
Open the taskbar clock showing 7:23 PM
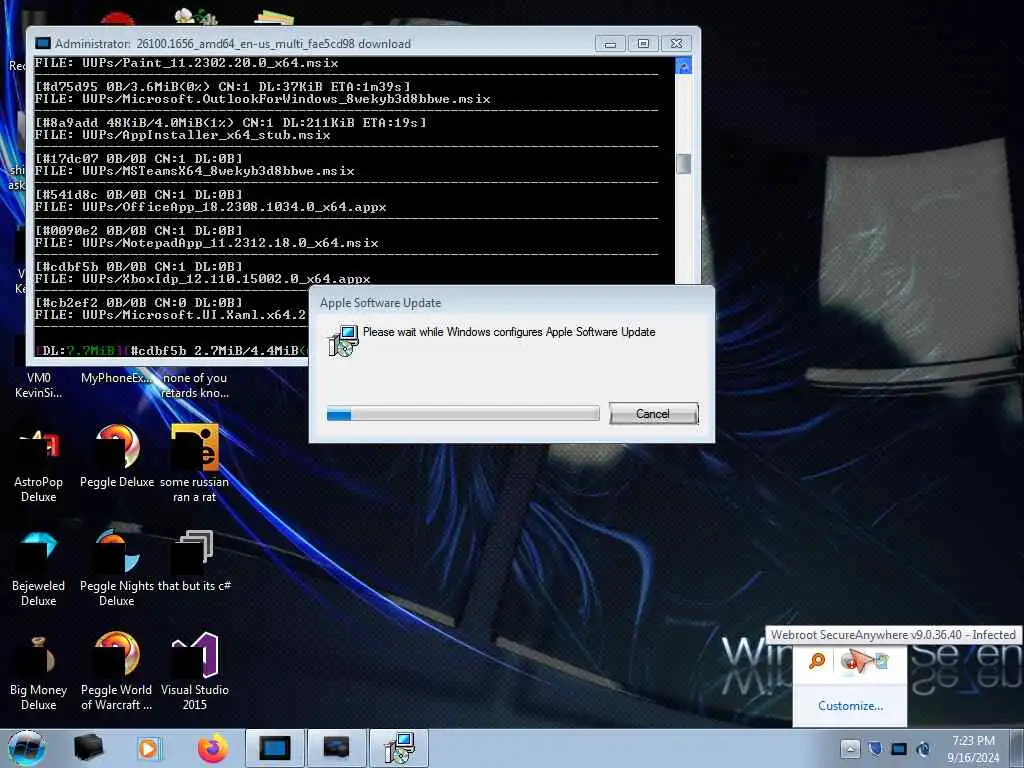973,749
